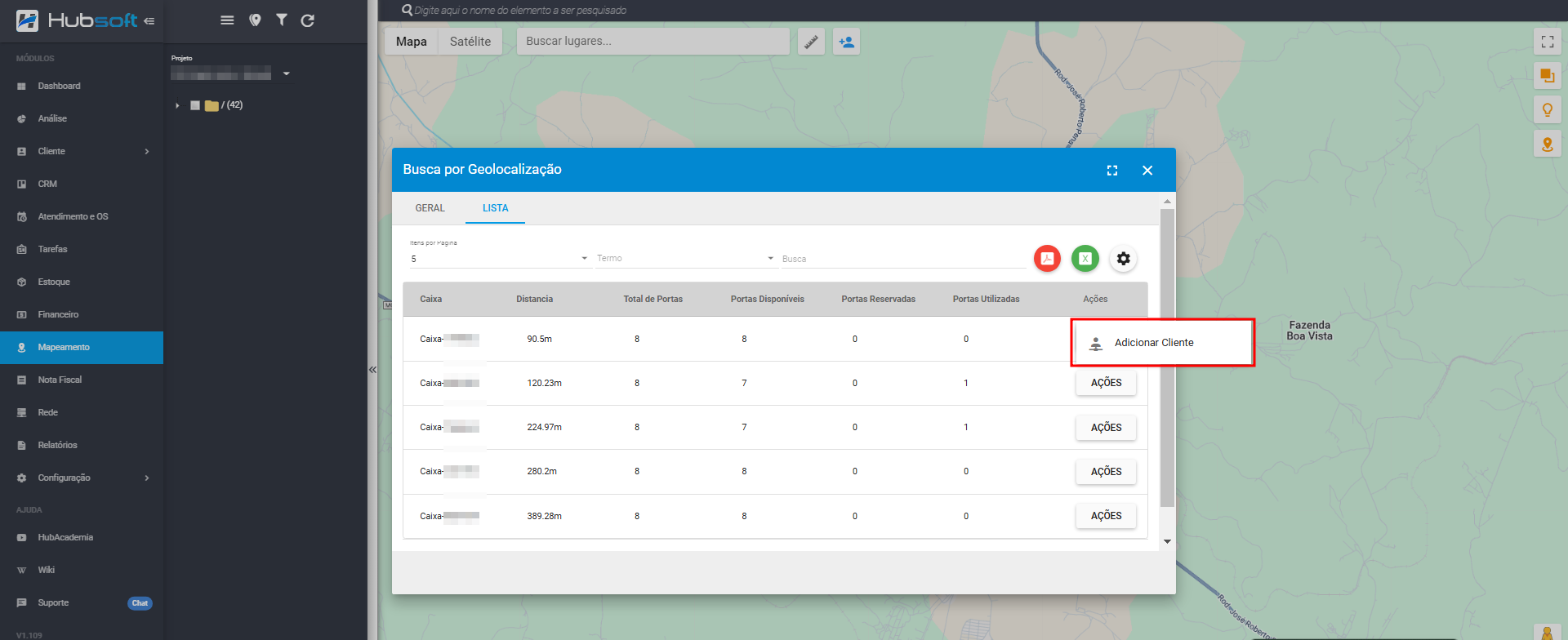Click the Busca input field
Image resolution: width=1568 pixels, height=640 pixels.
pyautogui.click(x=903, y=259)
